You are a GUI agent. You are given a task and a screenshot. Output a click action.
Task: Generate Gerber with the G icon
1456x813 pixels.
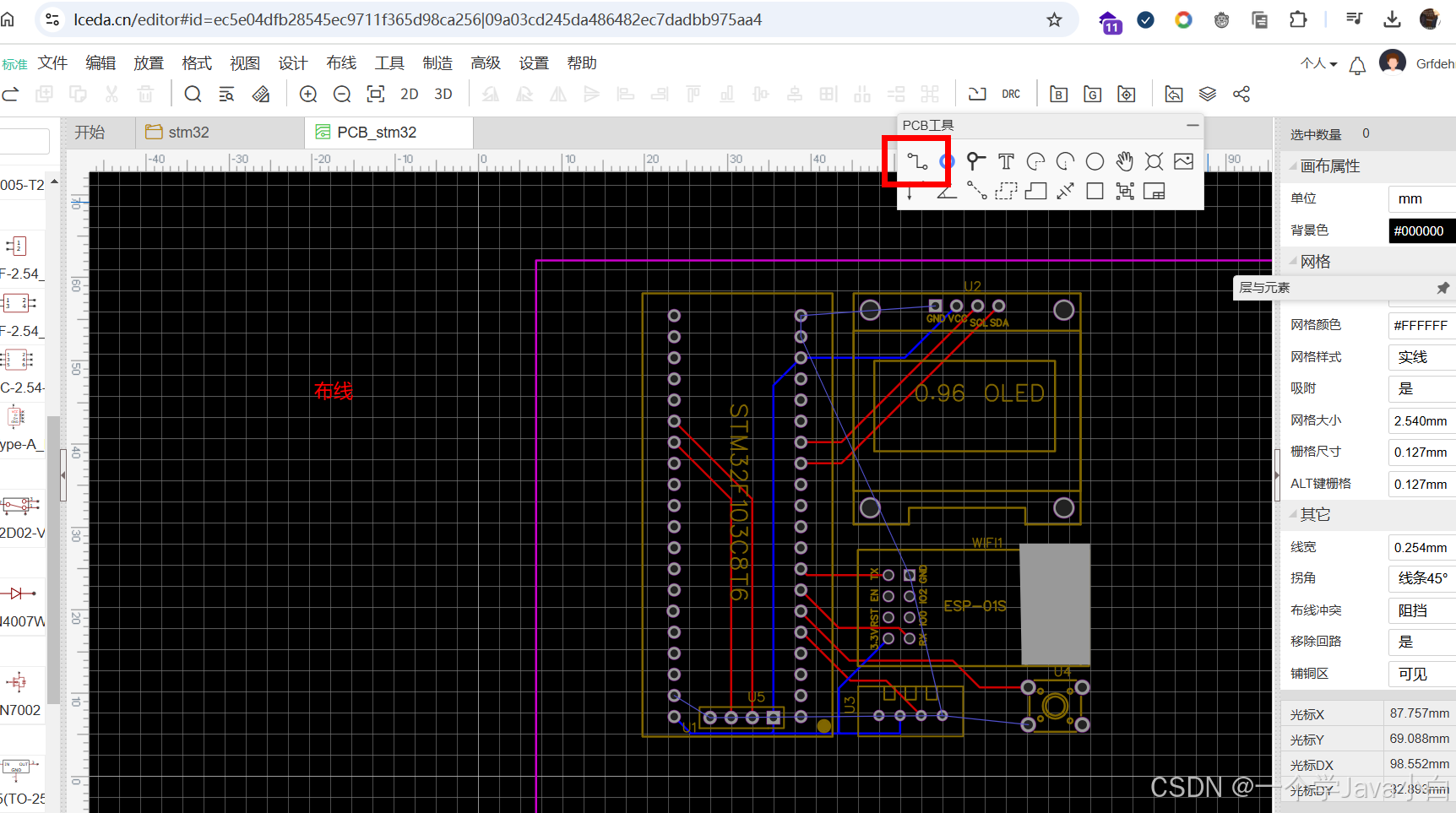point(1093,95)
